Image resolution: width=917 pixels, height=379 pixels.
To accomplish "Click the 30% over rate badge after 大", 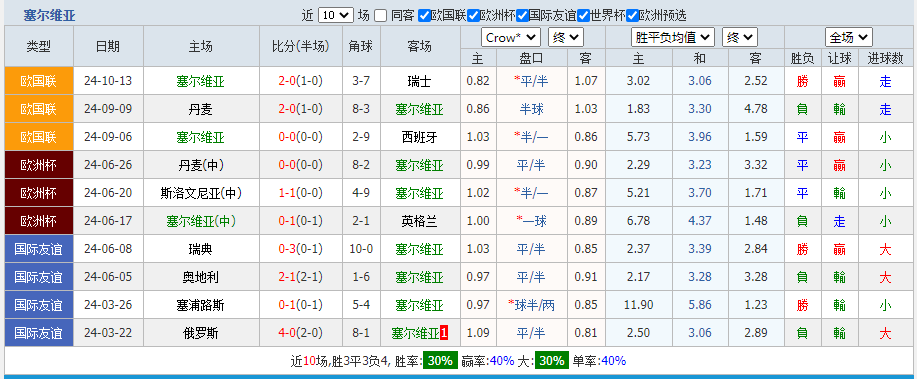I will click(551, 361).
